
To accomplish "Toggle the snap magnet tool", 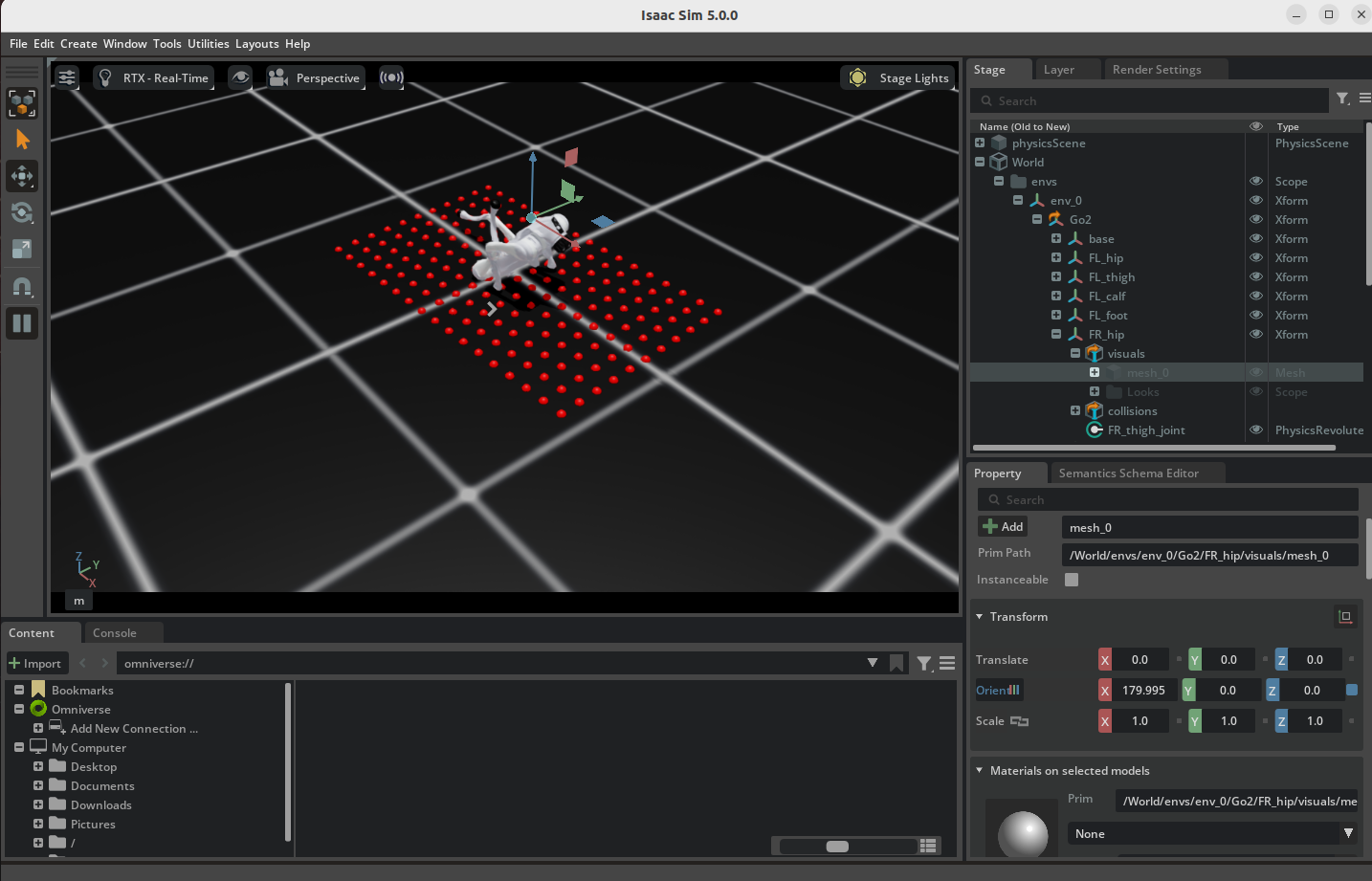I will click(22, 286).
